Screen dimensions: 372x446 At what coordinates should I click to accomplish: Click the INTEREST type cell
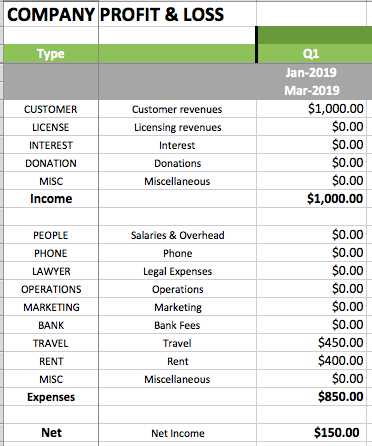point(51,145)
